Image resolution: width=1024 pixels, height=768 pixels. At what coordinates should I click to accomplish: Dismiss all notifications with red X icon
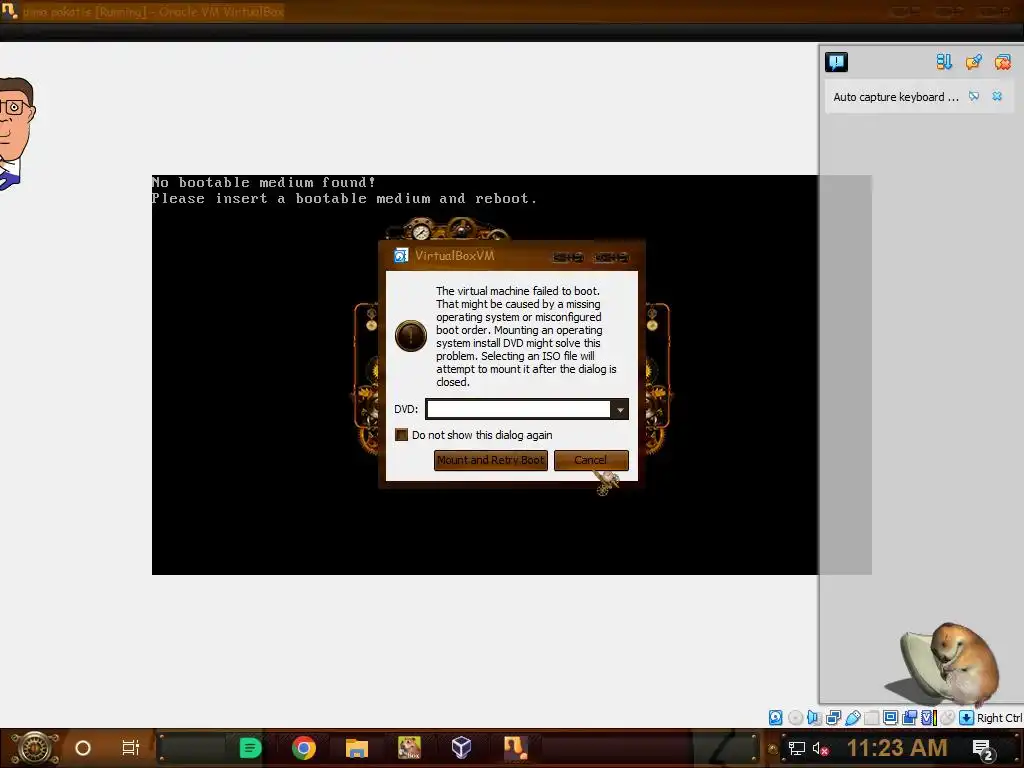pyautogui.click(x=1002, y=62)
